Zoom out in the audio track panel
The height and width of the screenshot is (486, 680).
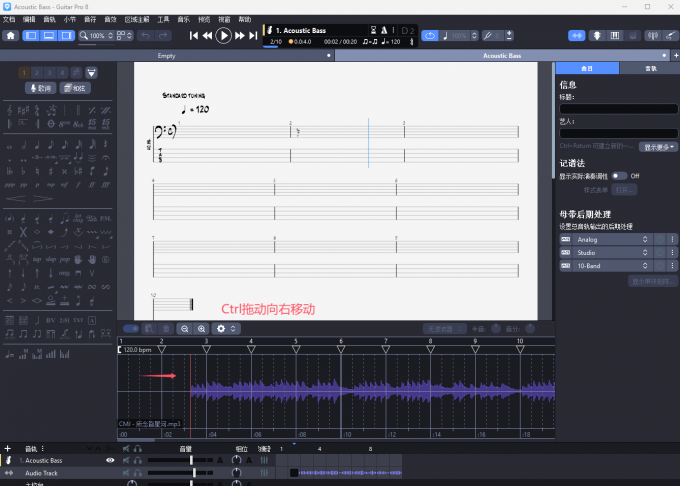185,328
